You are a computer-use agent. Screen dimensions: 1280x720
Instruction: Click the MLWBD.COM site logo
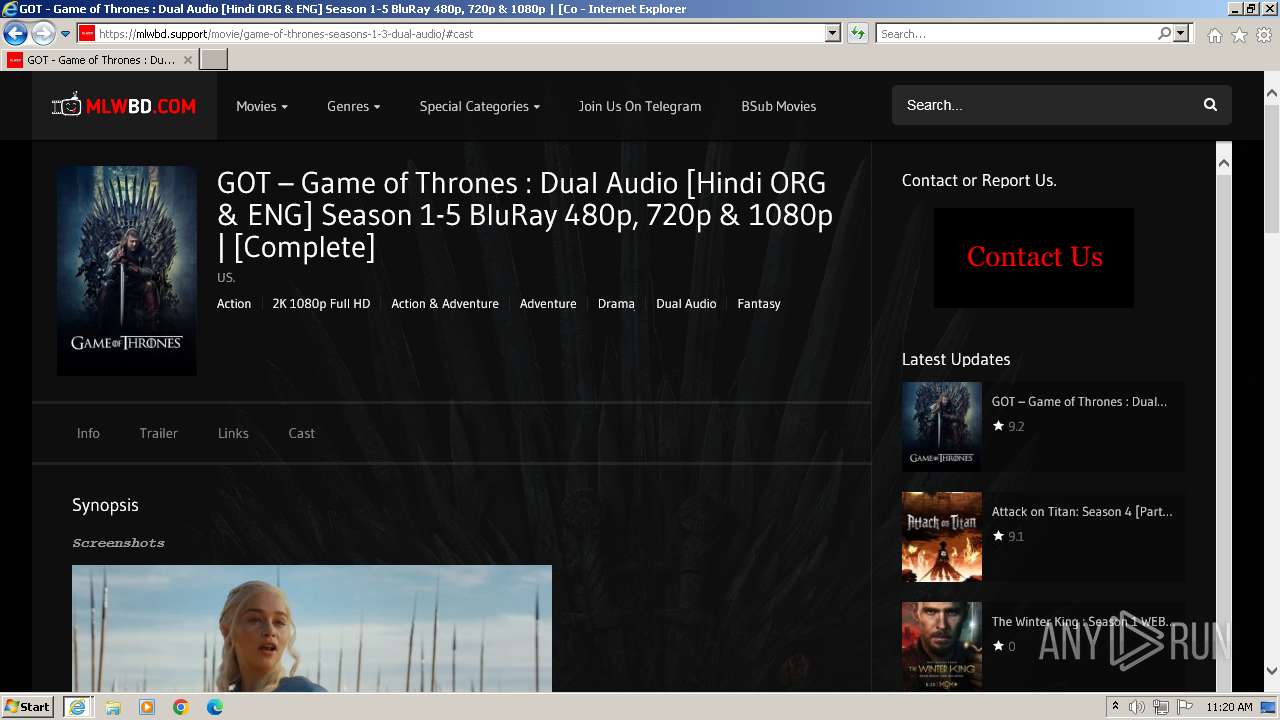124,105
